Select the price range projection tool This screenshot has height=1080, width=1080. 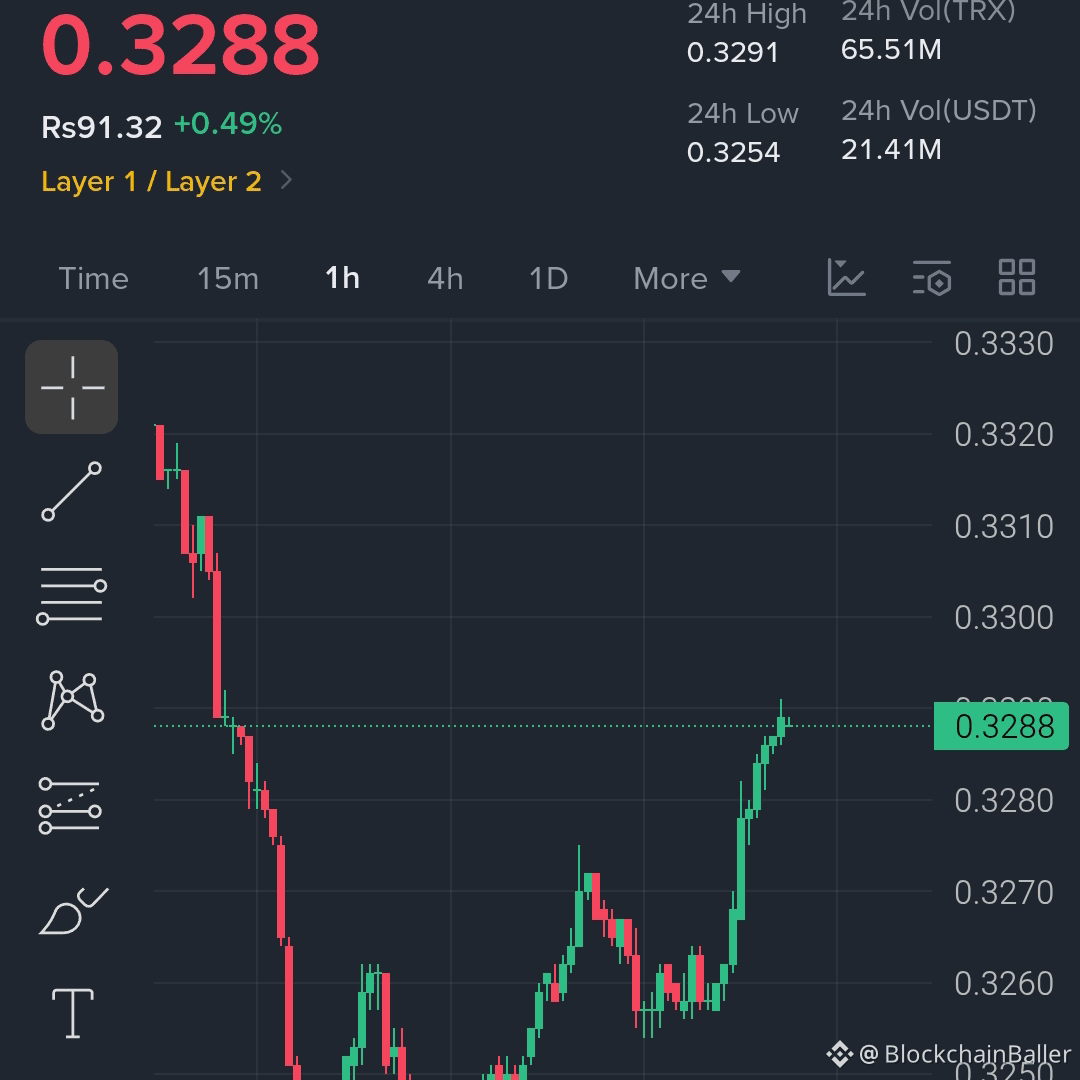tap(70, 805)
